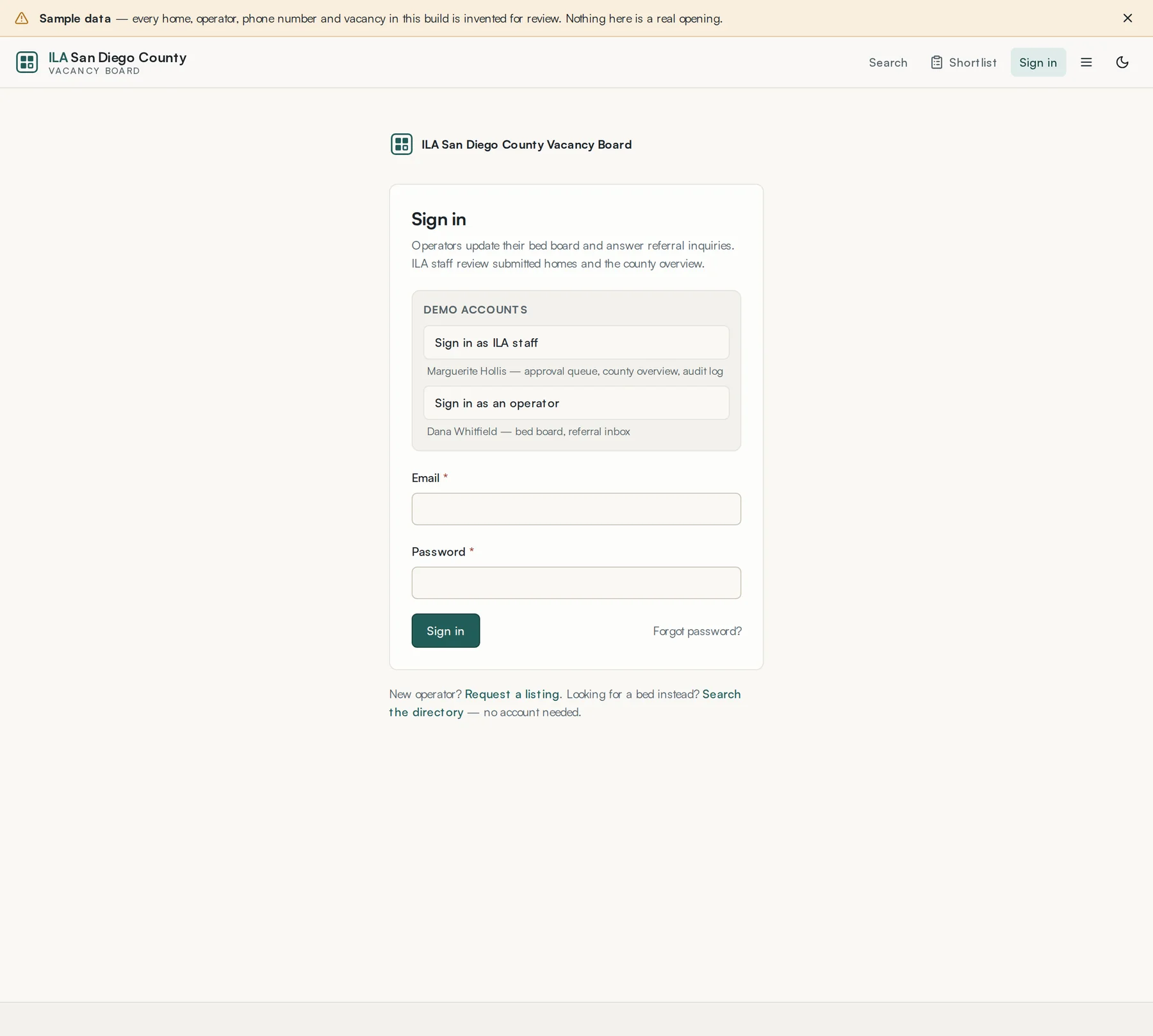1153x1036 pixels.
Task: Open the Search nav item
Action: [888, 62]
